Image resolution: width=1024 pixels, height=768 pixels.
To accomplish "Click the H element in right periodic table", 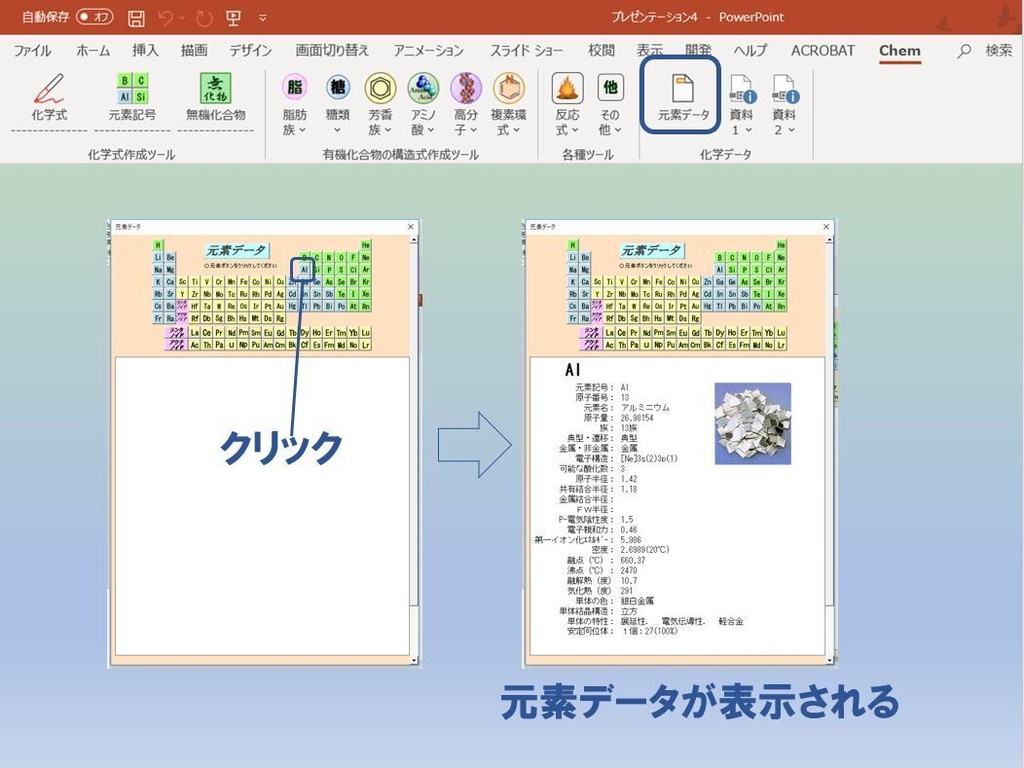I will pos(573,245).
